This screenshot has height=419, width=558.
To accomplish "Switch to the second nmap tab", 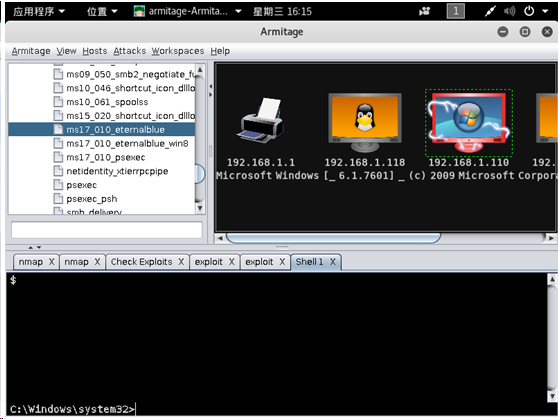I will [76, 262].
